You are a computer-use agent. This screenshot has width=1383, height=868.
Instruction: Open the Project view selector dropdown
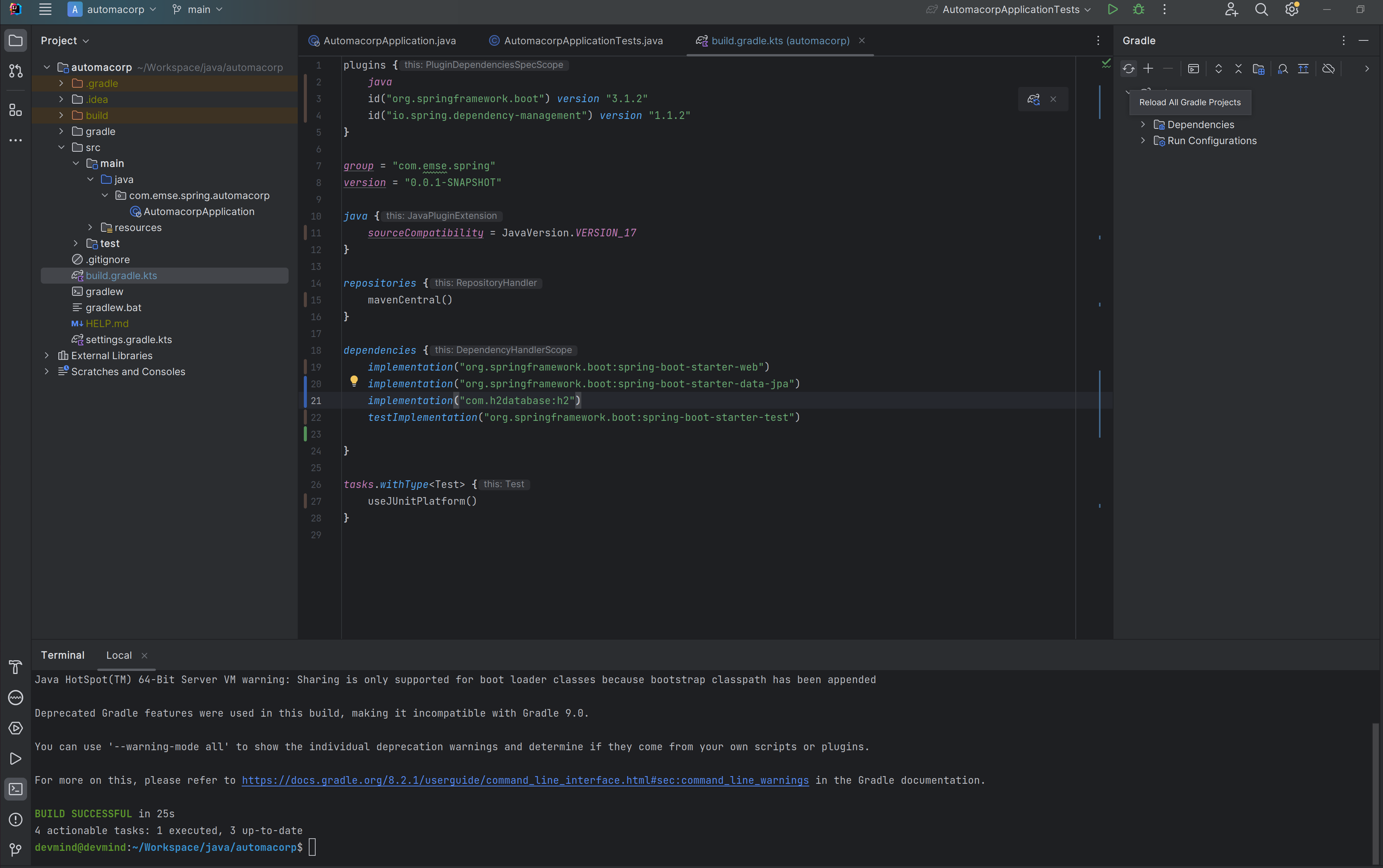65,41
